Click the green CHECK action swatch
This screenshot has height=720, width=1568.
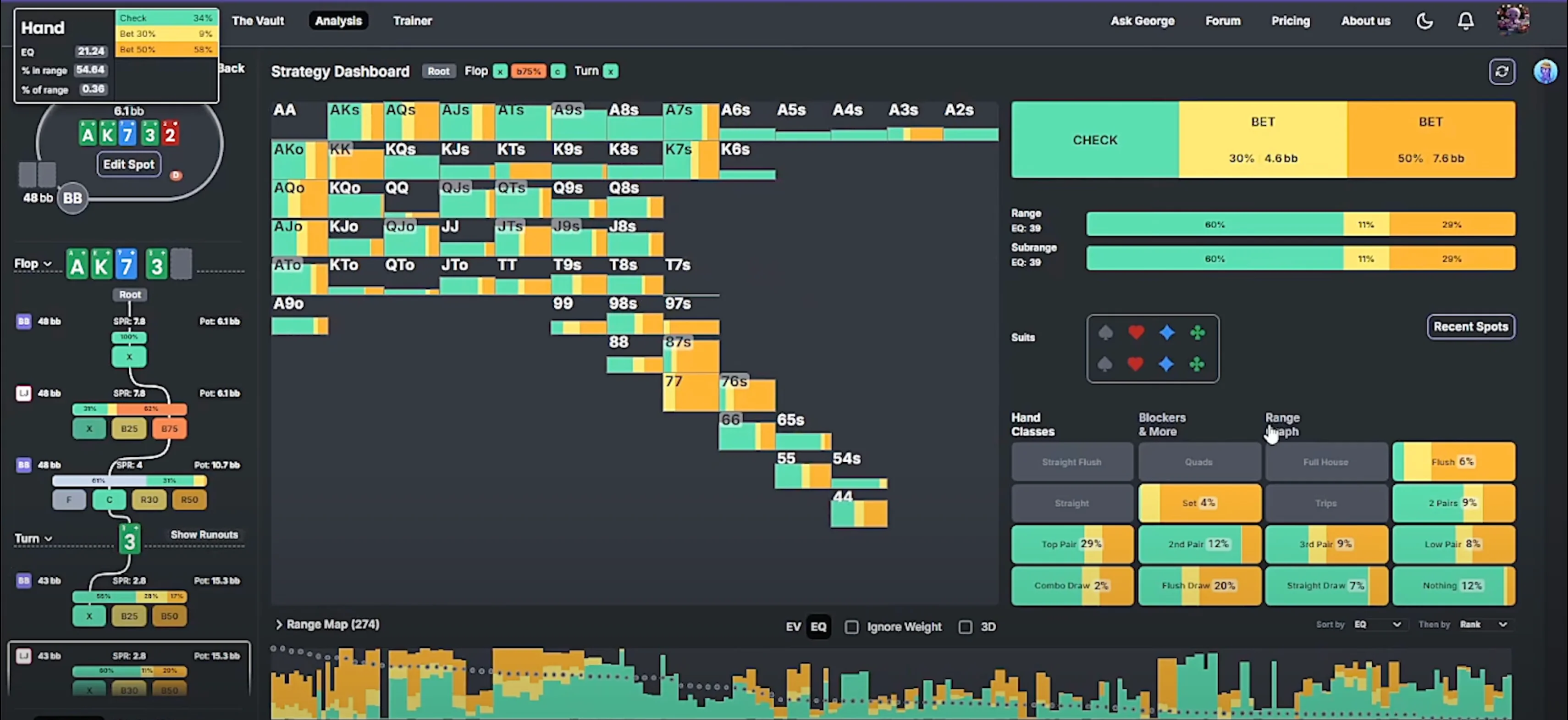[x=1094, y=140]
